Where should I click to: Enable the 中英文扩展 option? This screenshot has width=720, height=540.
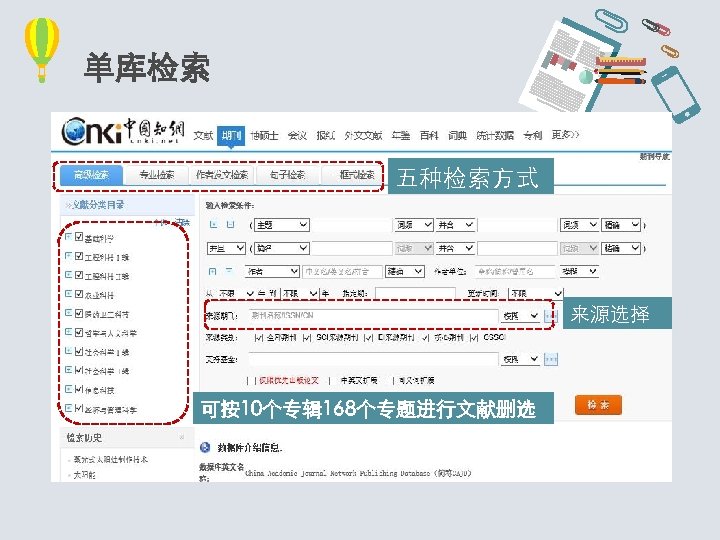coord(332,381)
